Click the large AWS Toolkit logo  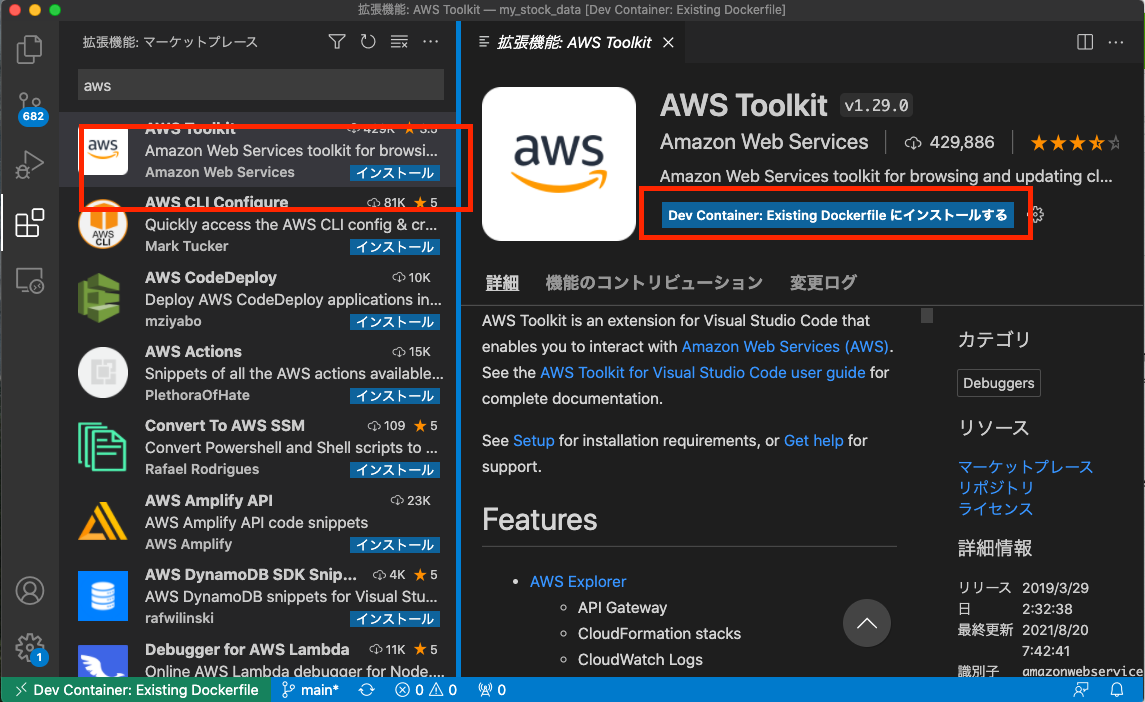(x=559, y=164)
